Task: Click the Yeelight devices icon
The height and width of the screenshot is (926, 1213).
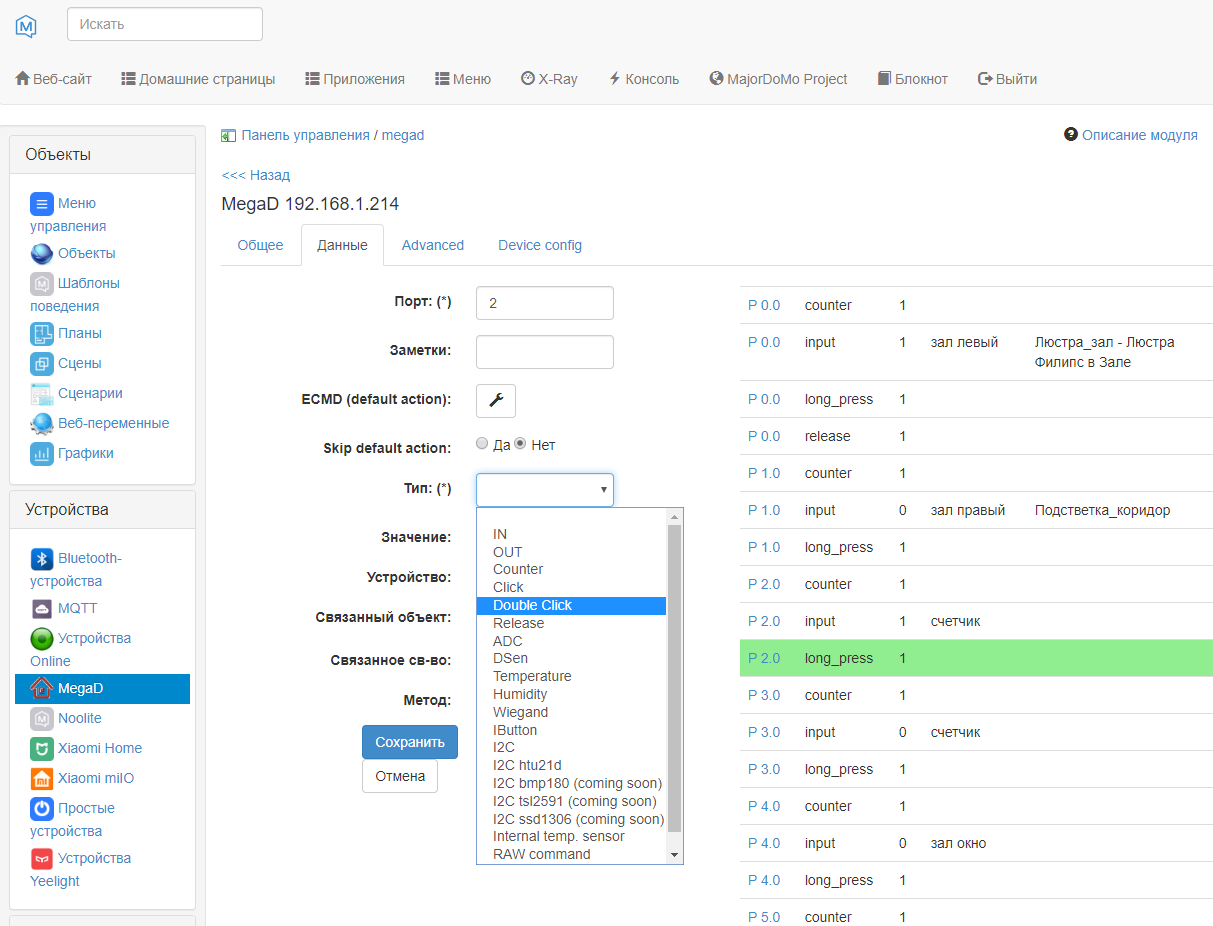Action: (x=41, y=859)
